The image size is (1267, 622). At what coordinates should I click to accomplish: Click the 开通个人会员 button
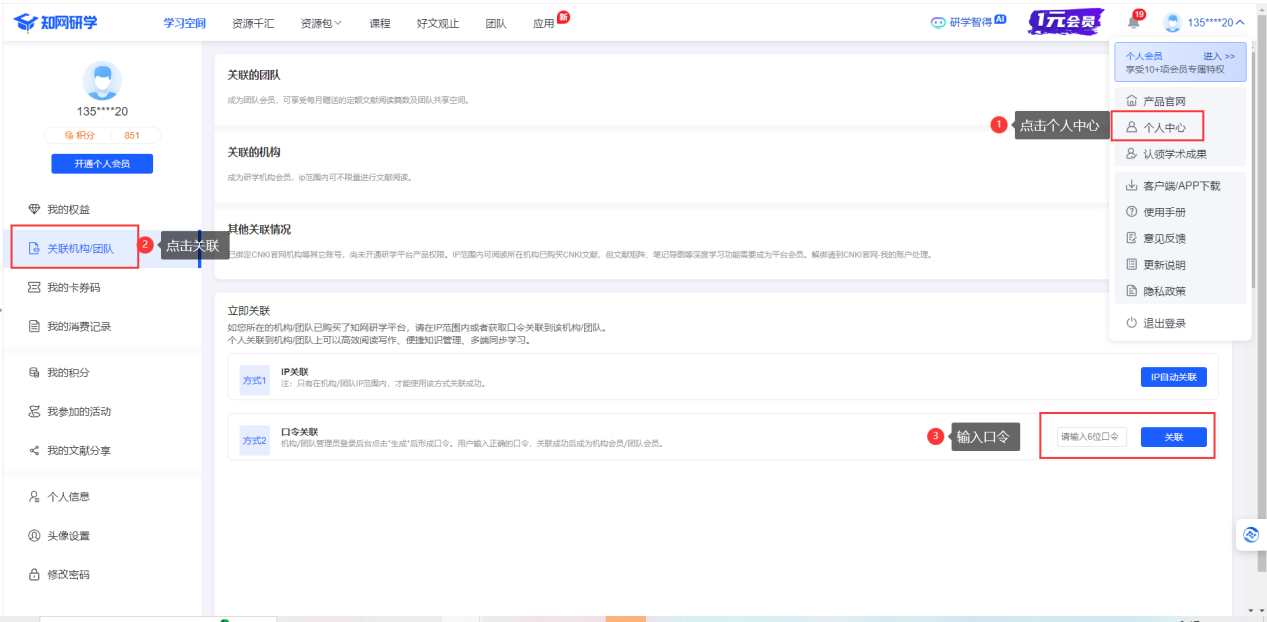point(101,163)
